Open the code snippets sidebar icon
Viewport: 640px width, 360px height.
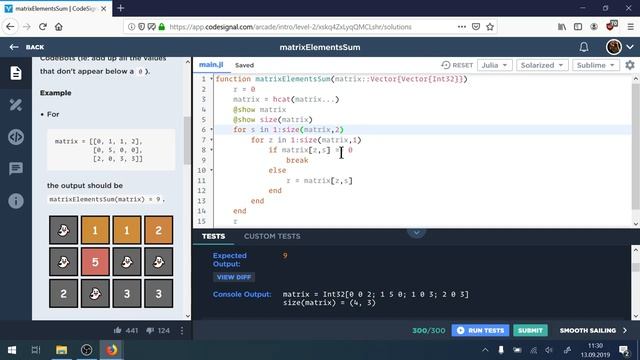click(x=16, y=137)
